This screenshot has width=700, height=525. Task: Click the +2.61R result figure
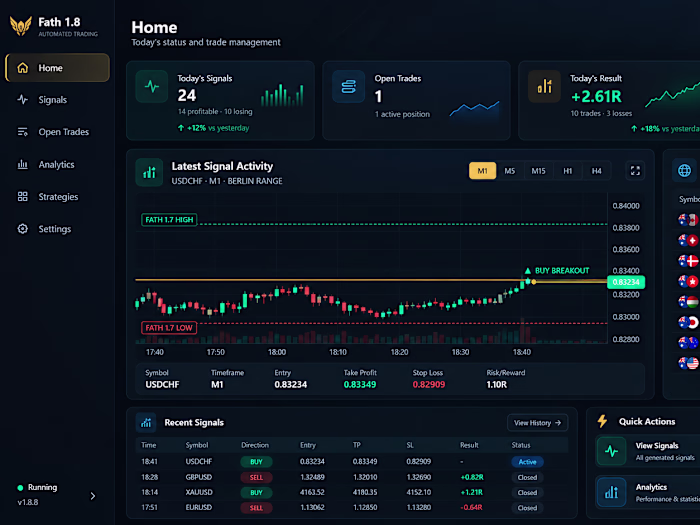point(596,96)
